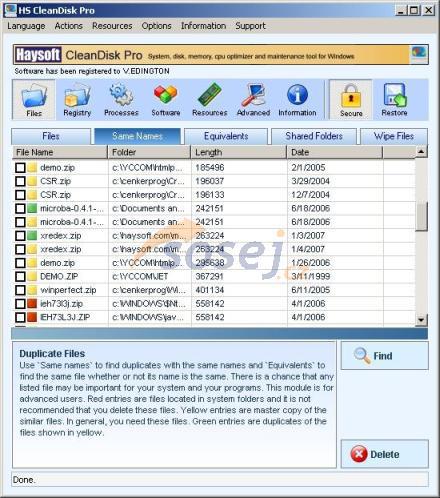Screen dimensions: 440x498
Task: Click green file icon of xredex.zip dated 1/3/2007
Action: (x=32, y=236)
